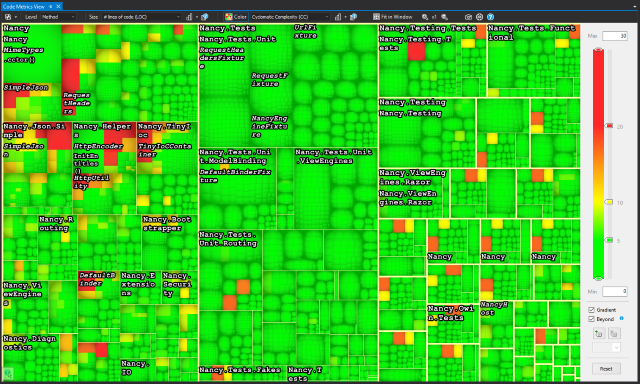Click the red-to-green color gradient bar
The width and height of the screenshot is (640, 384).
[598, 164]
